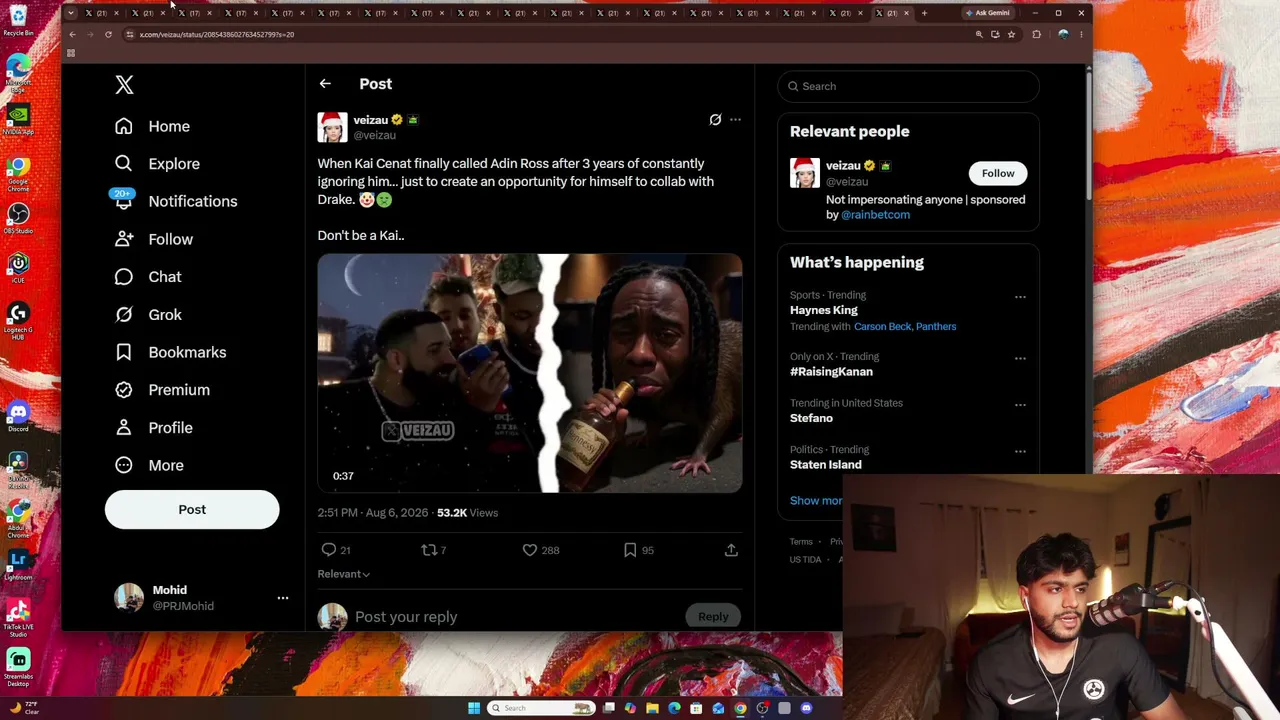Open Notifications with the 20+ badge

point(176,201)
